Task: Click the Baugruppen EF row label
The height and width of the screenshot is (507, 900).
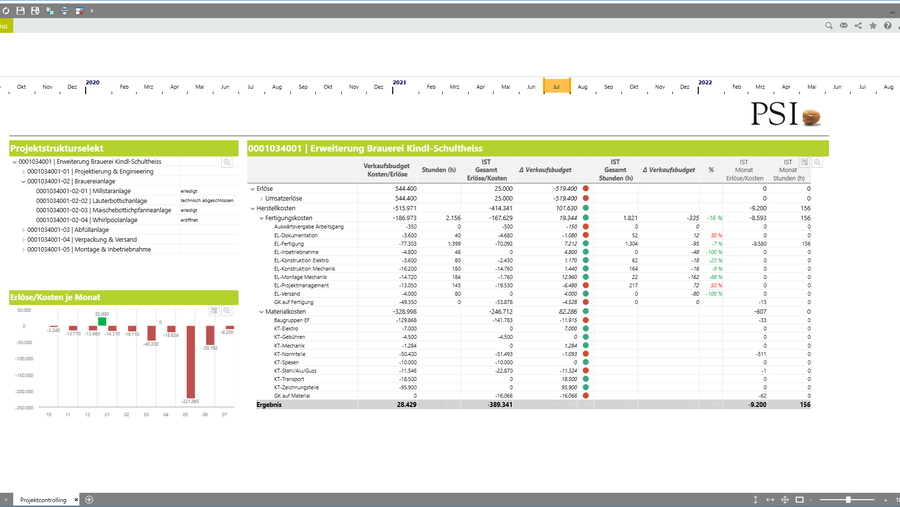Action: pyautogui.click(x=292, y=320)
